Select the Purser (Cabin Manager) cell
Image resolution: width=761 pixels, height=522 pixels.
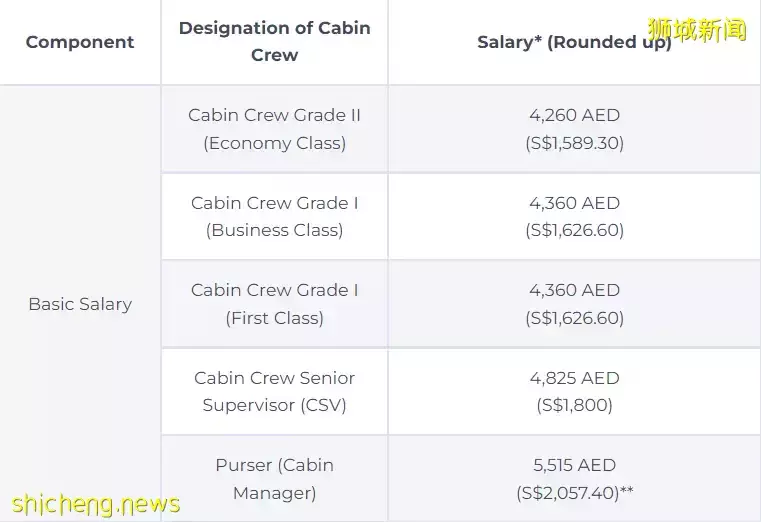[274, 479]
